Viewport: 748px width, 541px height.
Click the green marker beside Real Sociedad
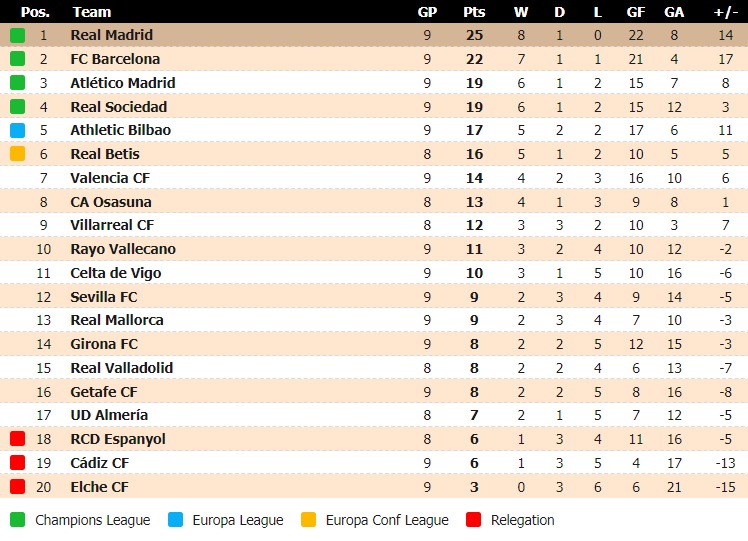pos(18,106)
